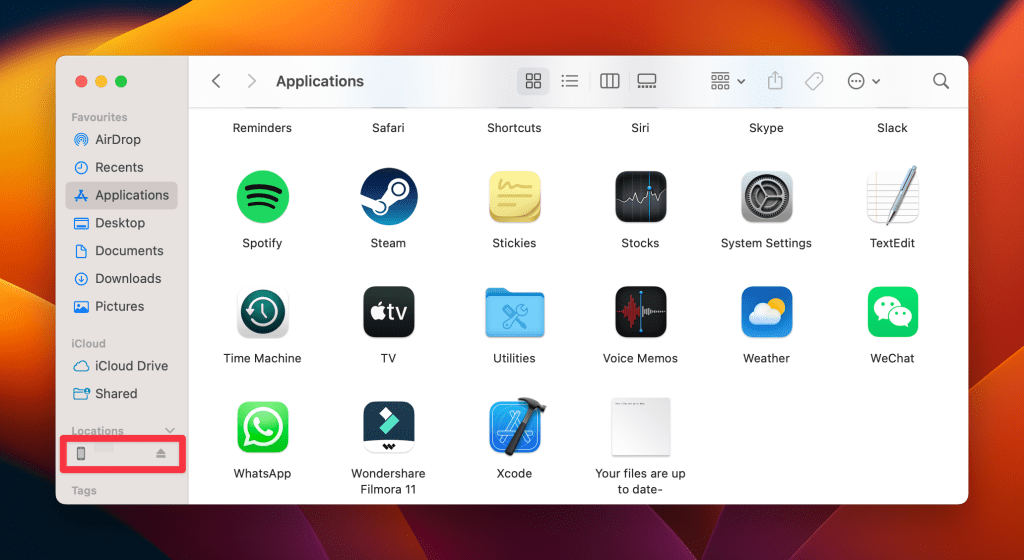Click the eject icon beside the device

[x=161, y=454]
